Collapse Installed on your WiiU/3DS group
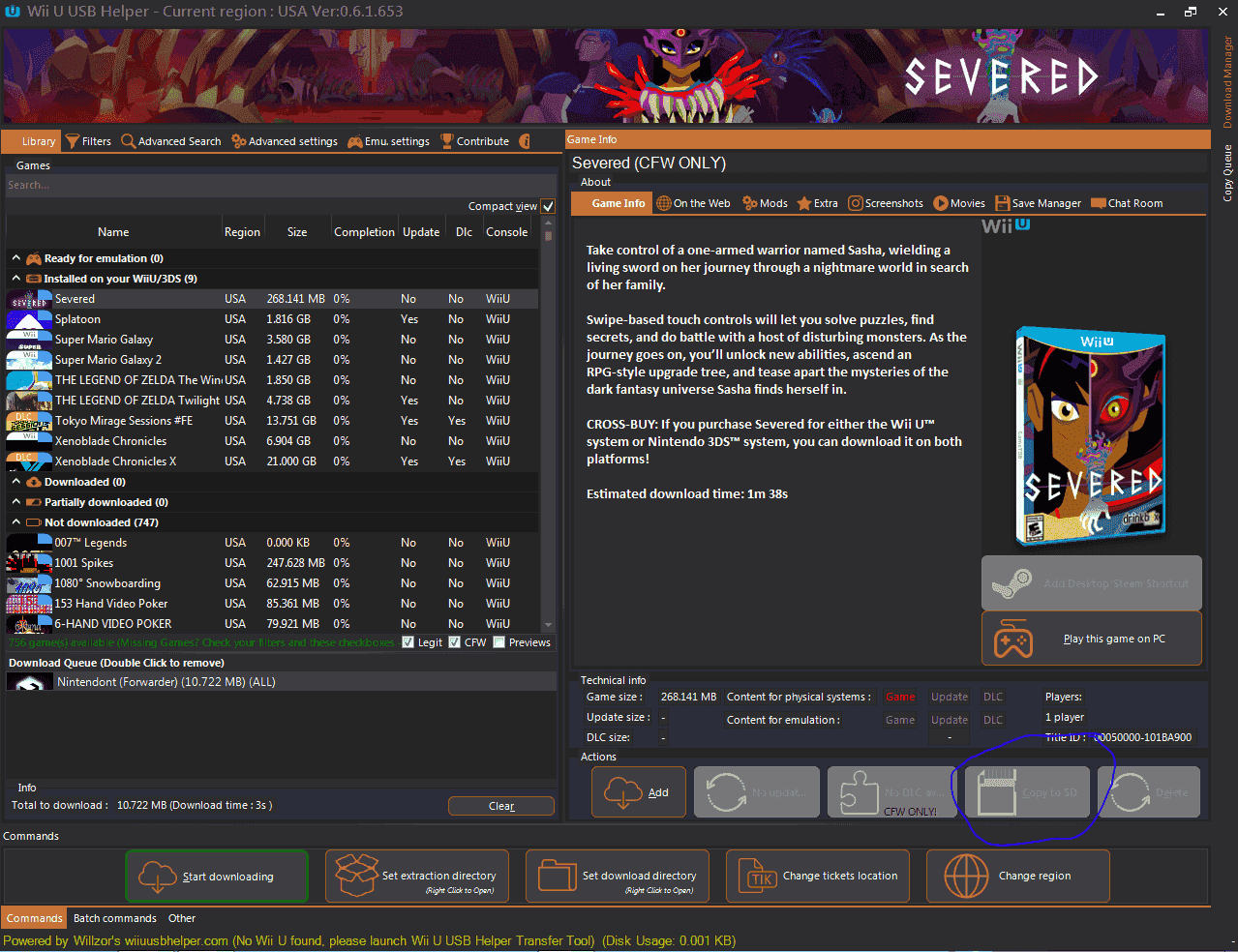1238x952 pixels. pos(16,279)
